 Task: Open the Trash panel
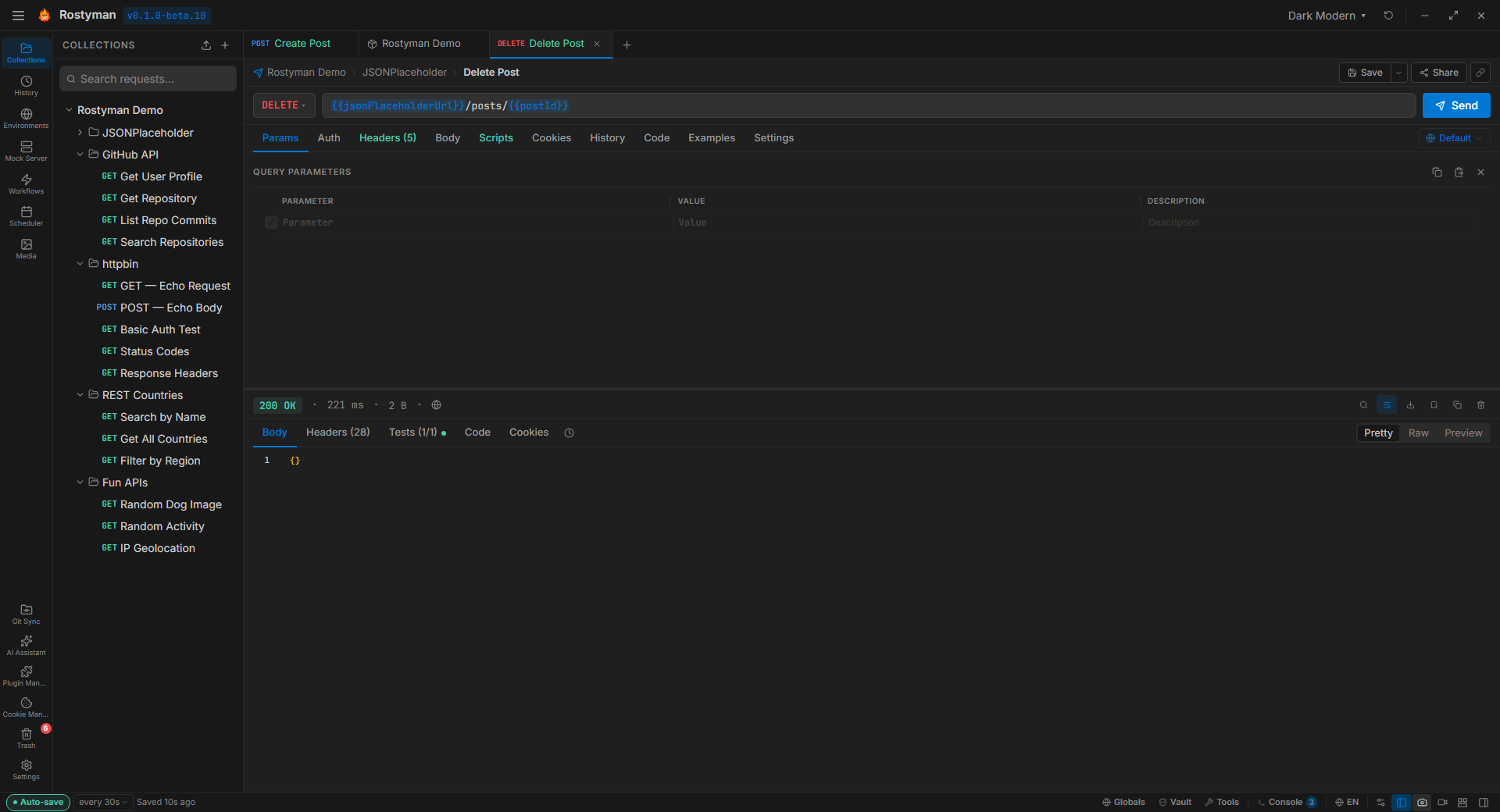[x=26, y=737]
